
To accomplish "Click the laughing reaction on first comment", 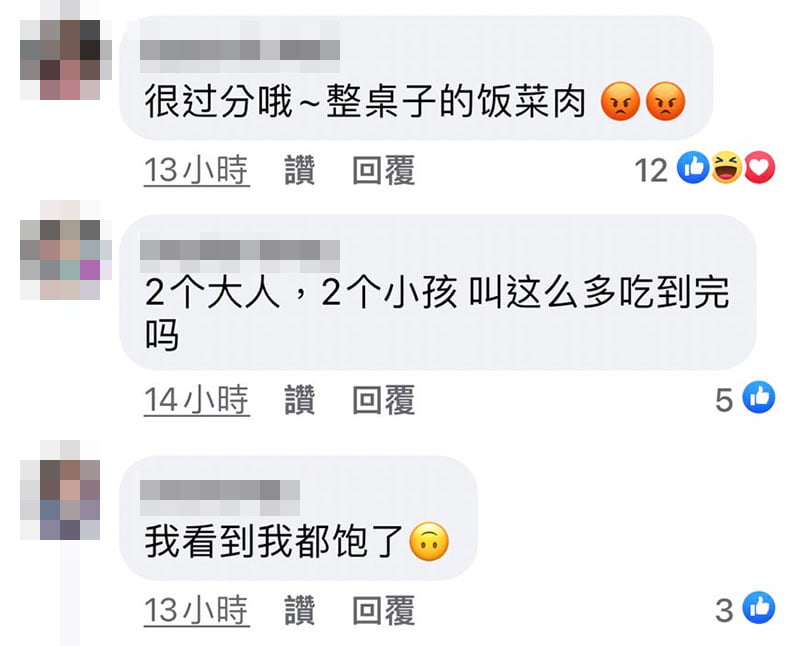I will pos(727,167).
